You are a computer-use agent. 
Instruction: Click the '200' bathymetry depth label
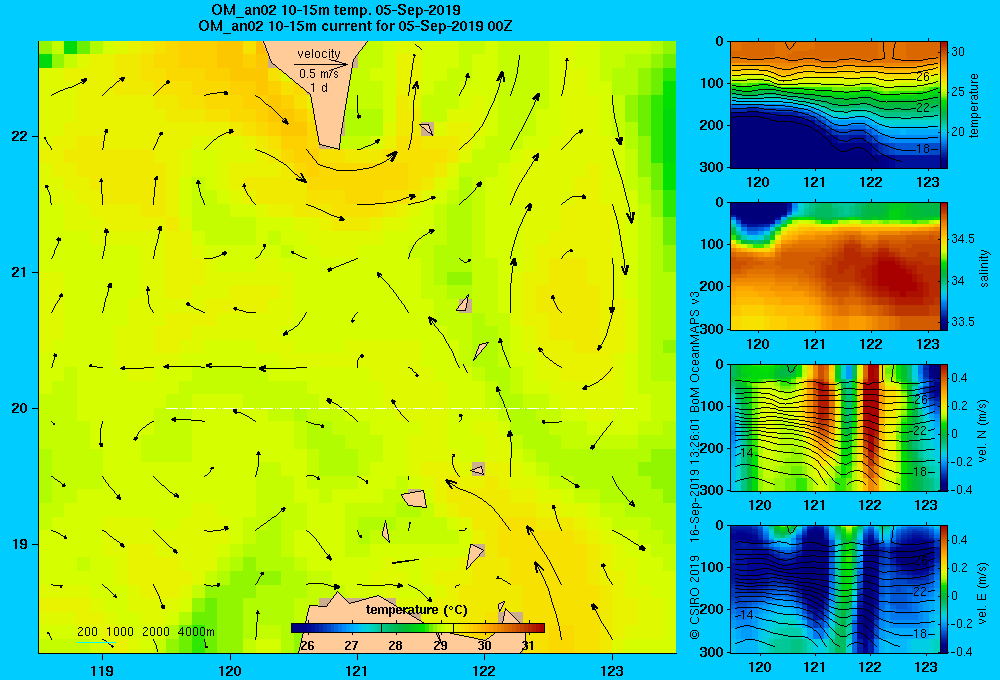point(87,632)
